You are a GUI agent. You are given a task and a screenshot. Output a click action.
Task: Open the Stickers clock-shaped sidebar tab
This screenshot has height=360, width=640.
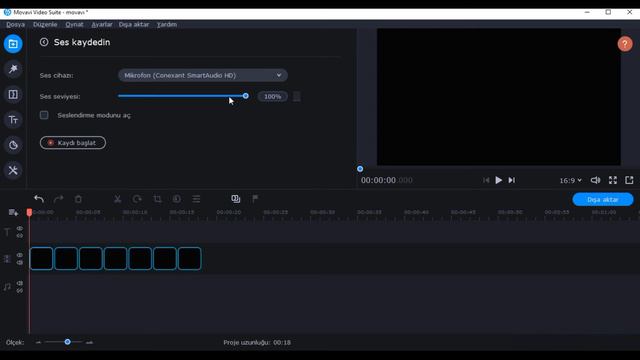click(13, 145)
